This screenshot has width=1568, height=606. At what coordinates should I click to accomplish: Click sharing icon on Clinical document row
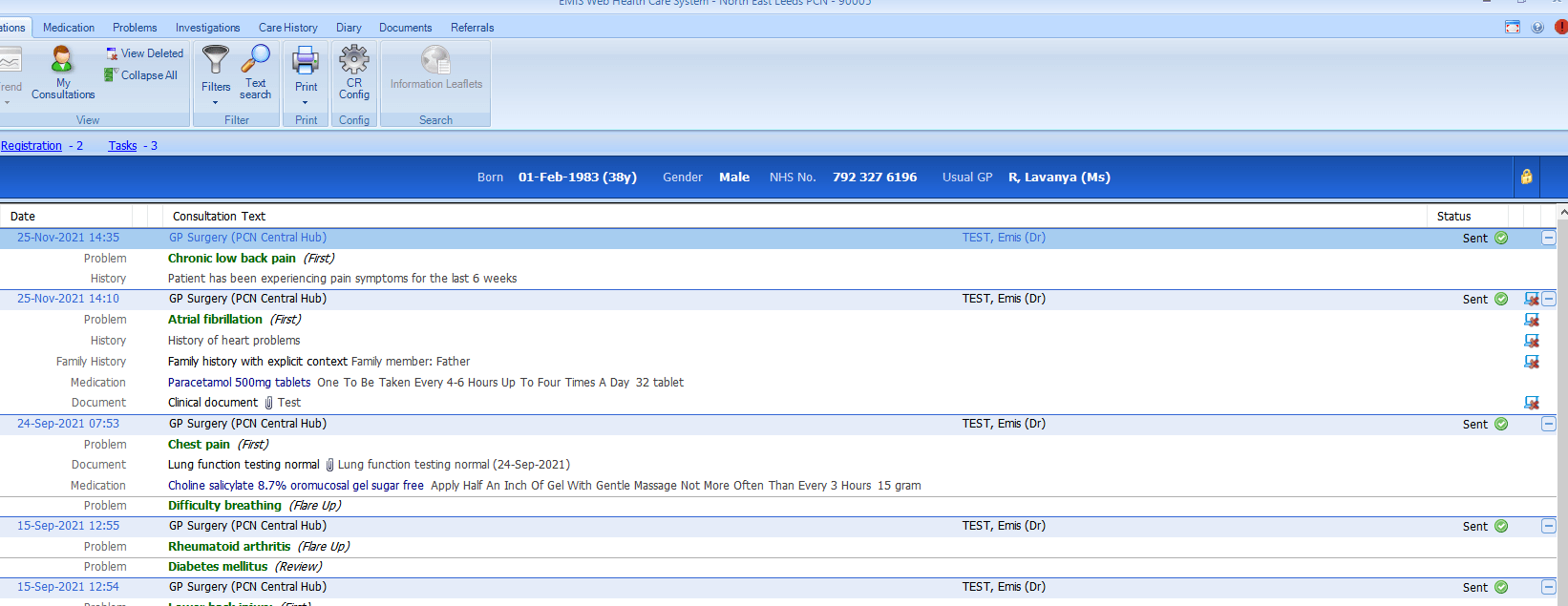tap(1532, 403)
